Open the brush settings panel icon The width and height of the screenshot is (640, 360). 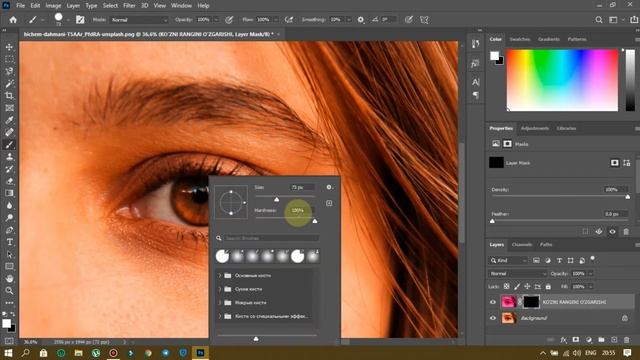80,20
